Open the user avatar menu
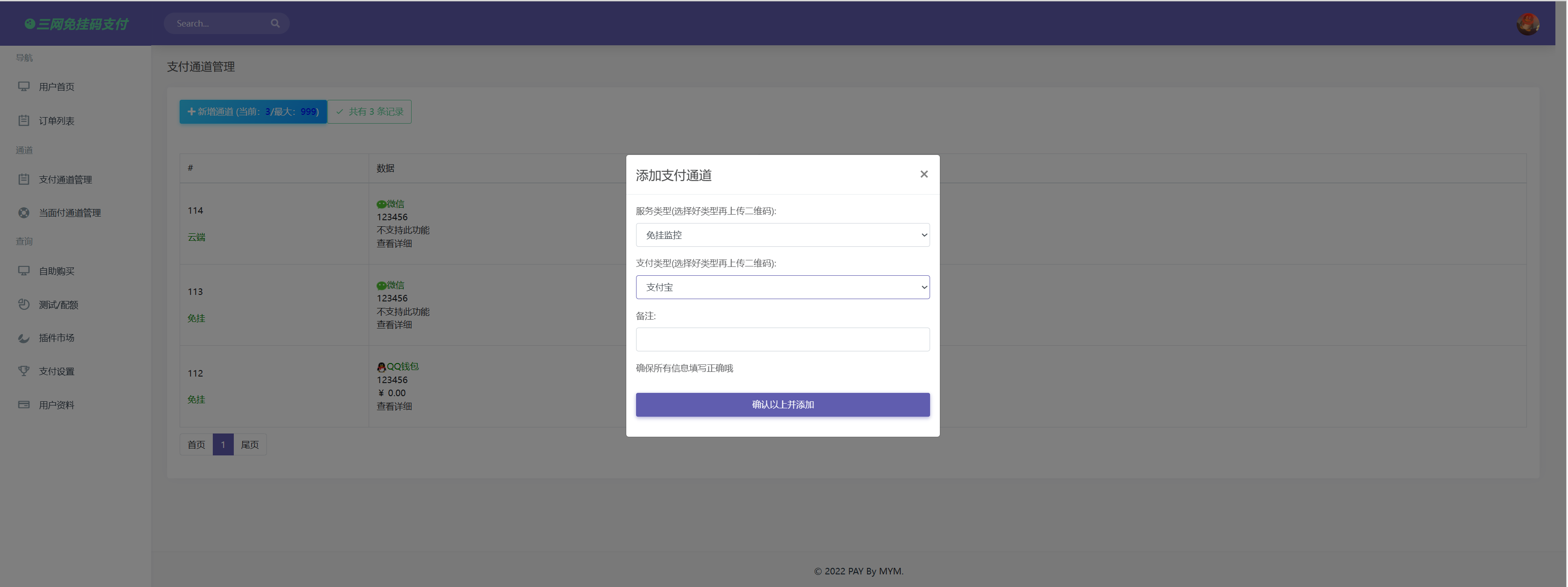The image size is (1568, 587). (1527, 24)
